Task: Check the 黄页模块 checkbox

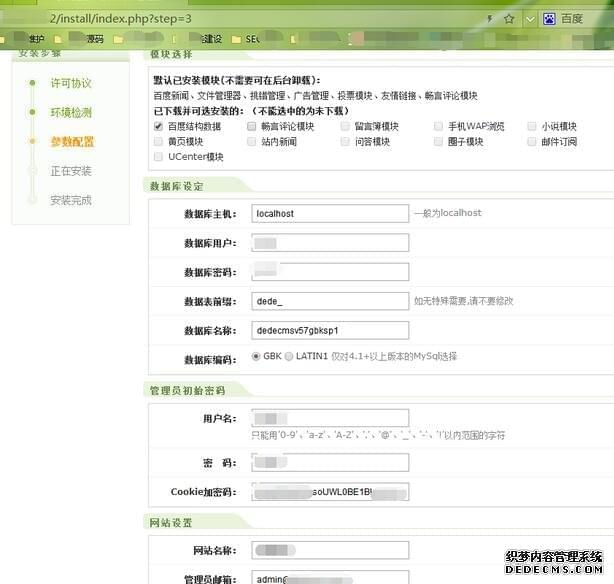Action: click(x=158, y=141)
